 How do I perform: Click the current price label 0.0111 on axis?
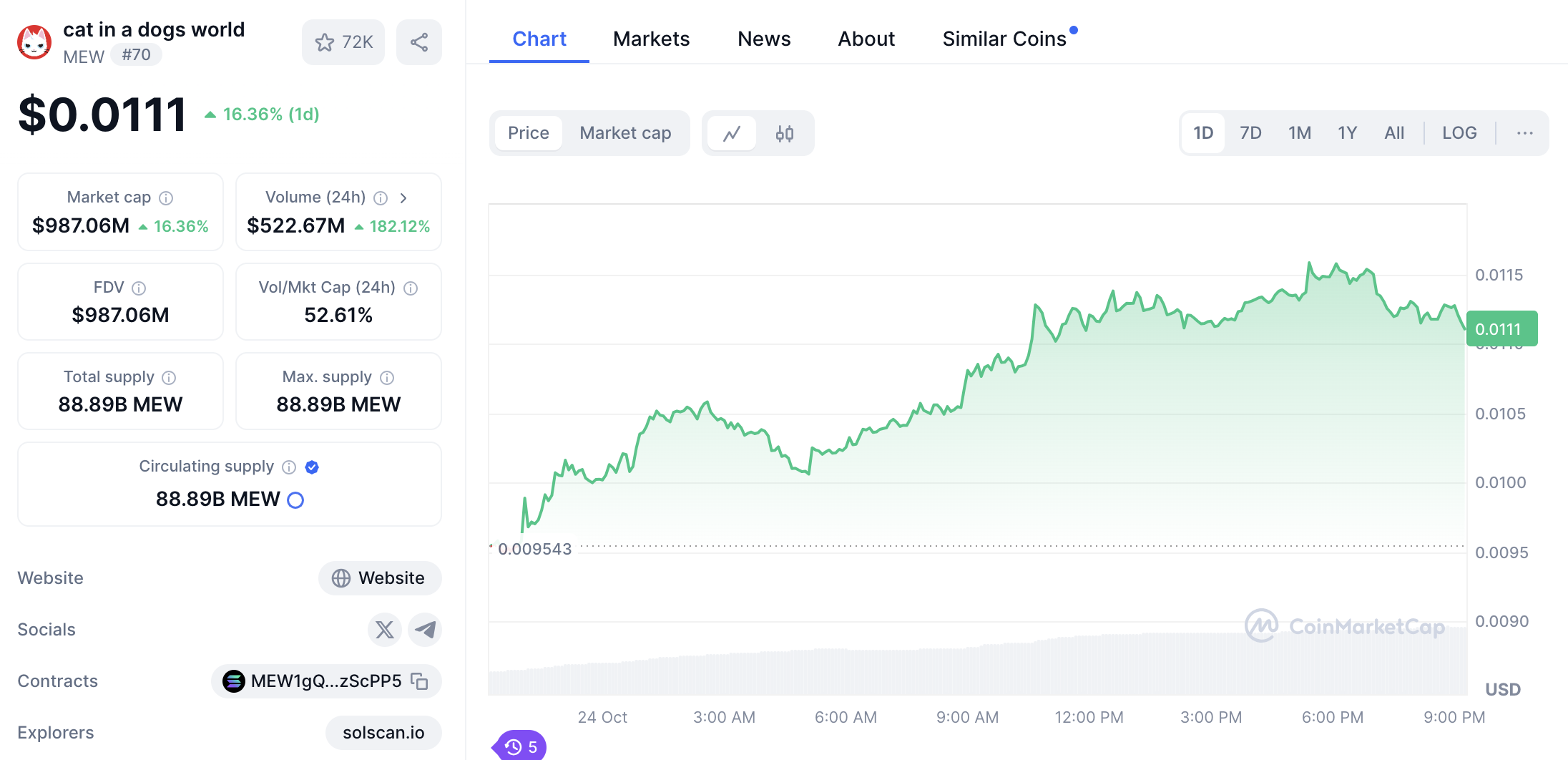tap(1501, 329)
